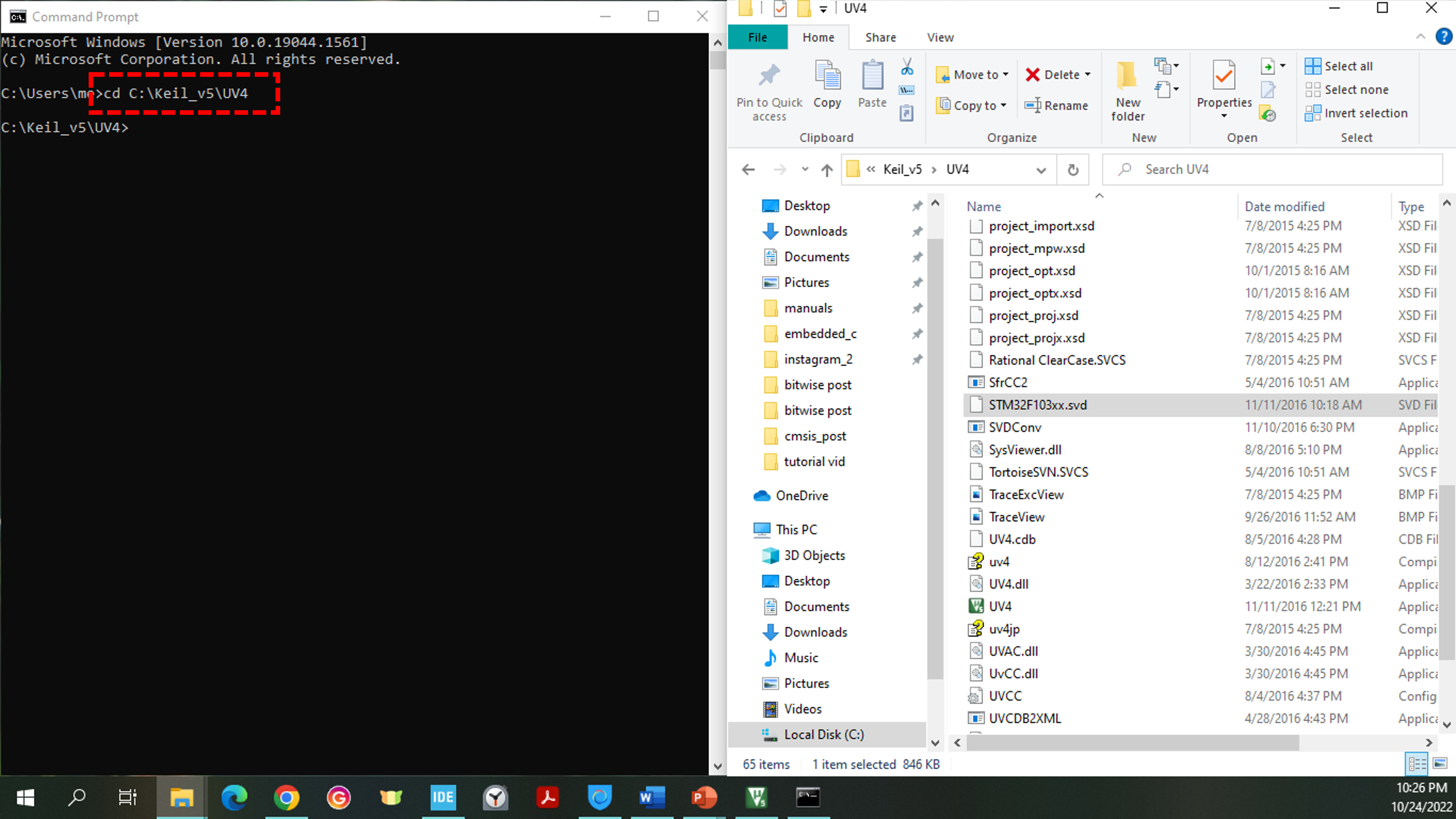Collapse the ribbon with the chevron
Viewport: 1456px width, 819px height.
point(1421,37)
